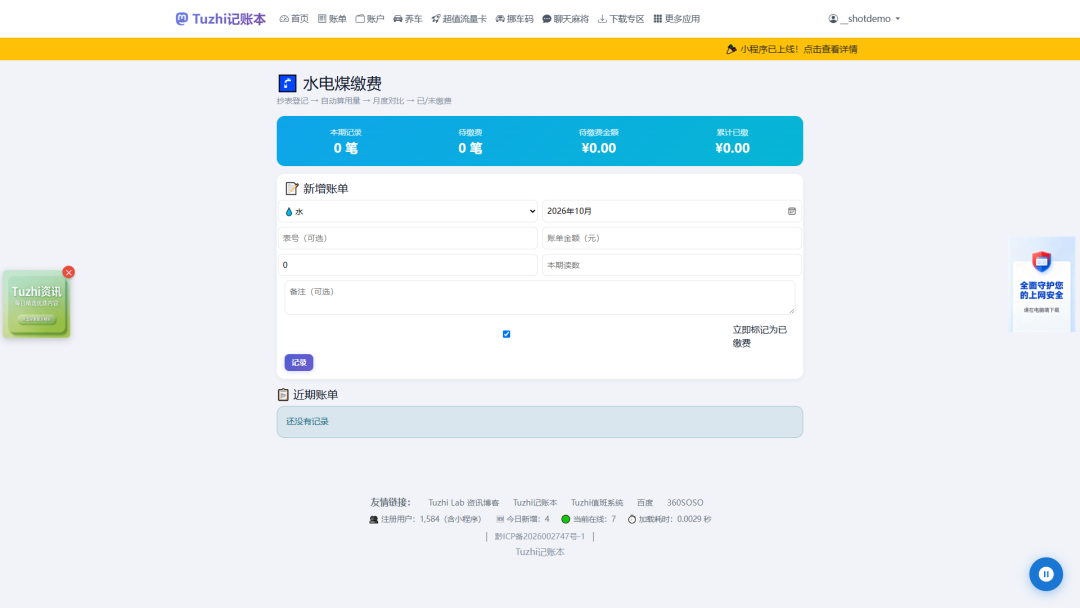
Task: Click the 新增账单 notepad icon
Action: click(x=292, y=188)
